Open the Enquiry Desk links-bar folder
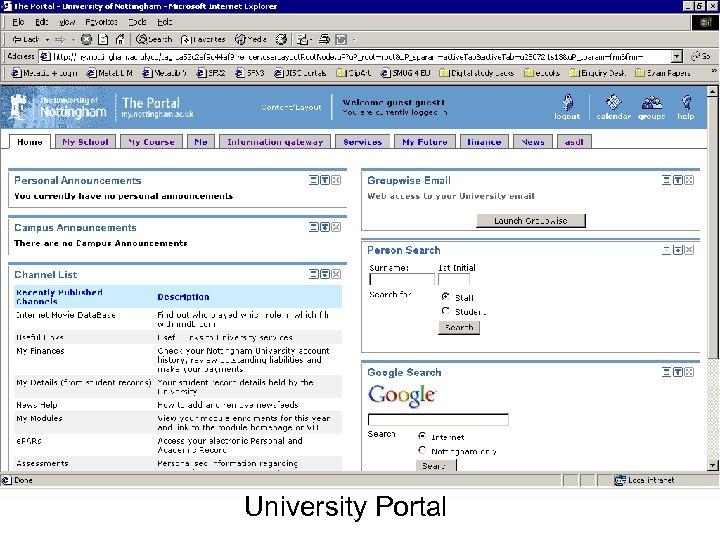The width and height of the screenshot is (720, 540). click(x=597, y=73)
